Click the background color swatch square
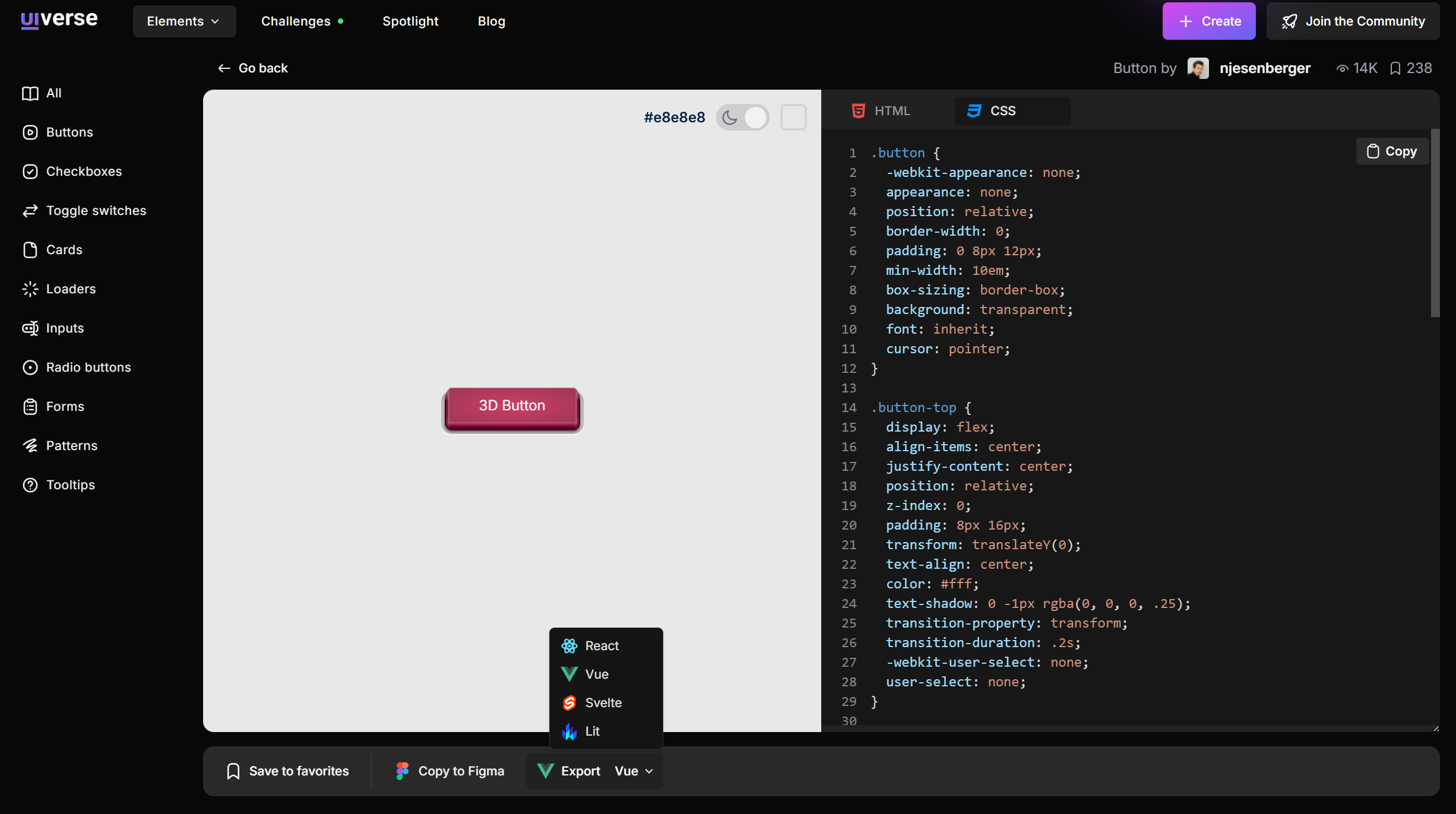Image resolution: width=1456 pixels, height=814 pixels. coord(793,117)
